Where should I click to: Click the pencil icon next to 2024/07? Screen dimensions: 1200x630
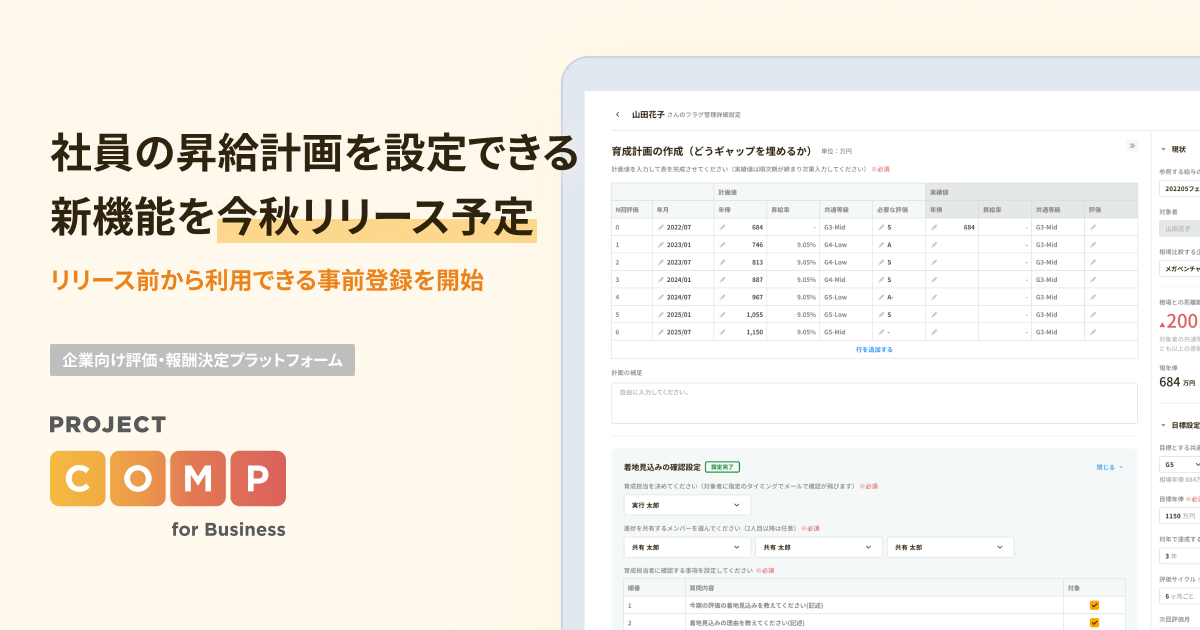click(661, 297)
